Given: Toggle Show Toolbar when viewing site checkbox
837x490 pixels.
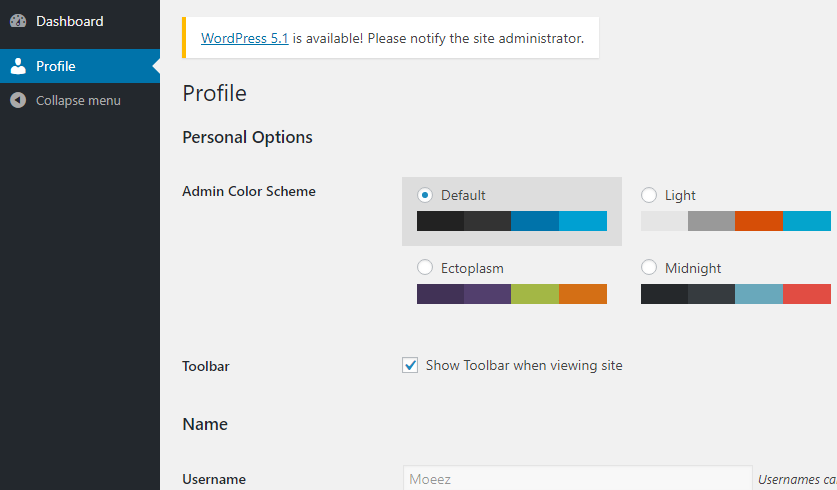Looking at the screenshot, I should [410, 366].
